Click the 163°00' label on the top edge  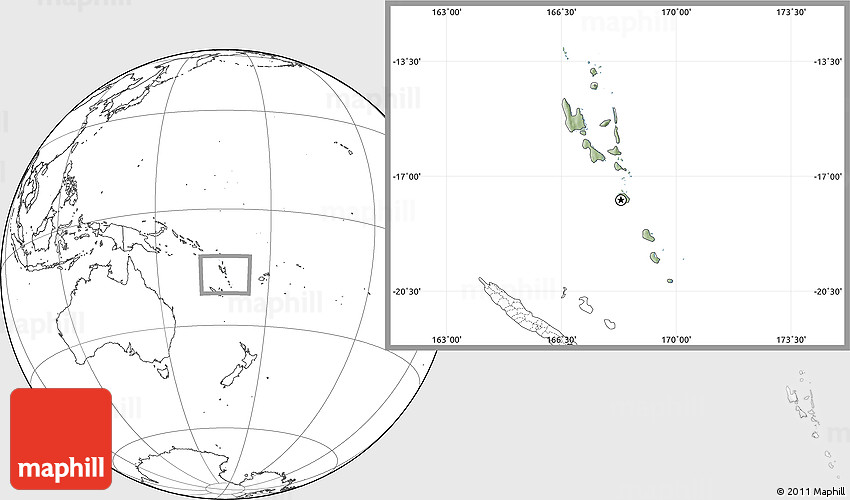click(x=445, y=13)
